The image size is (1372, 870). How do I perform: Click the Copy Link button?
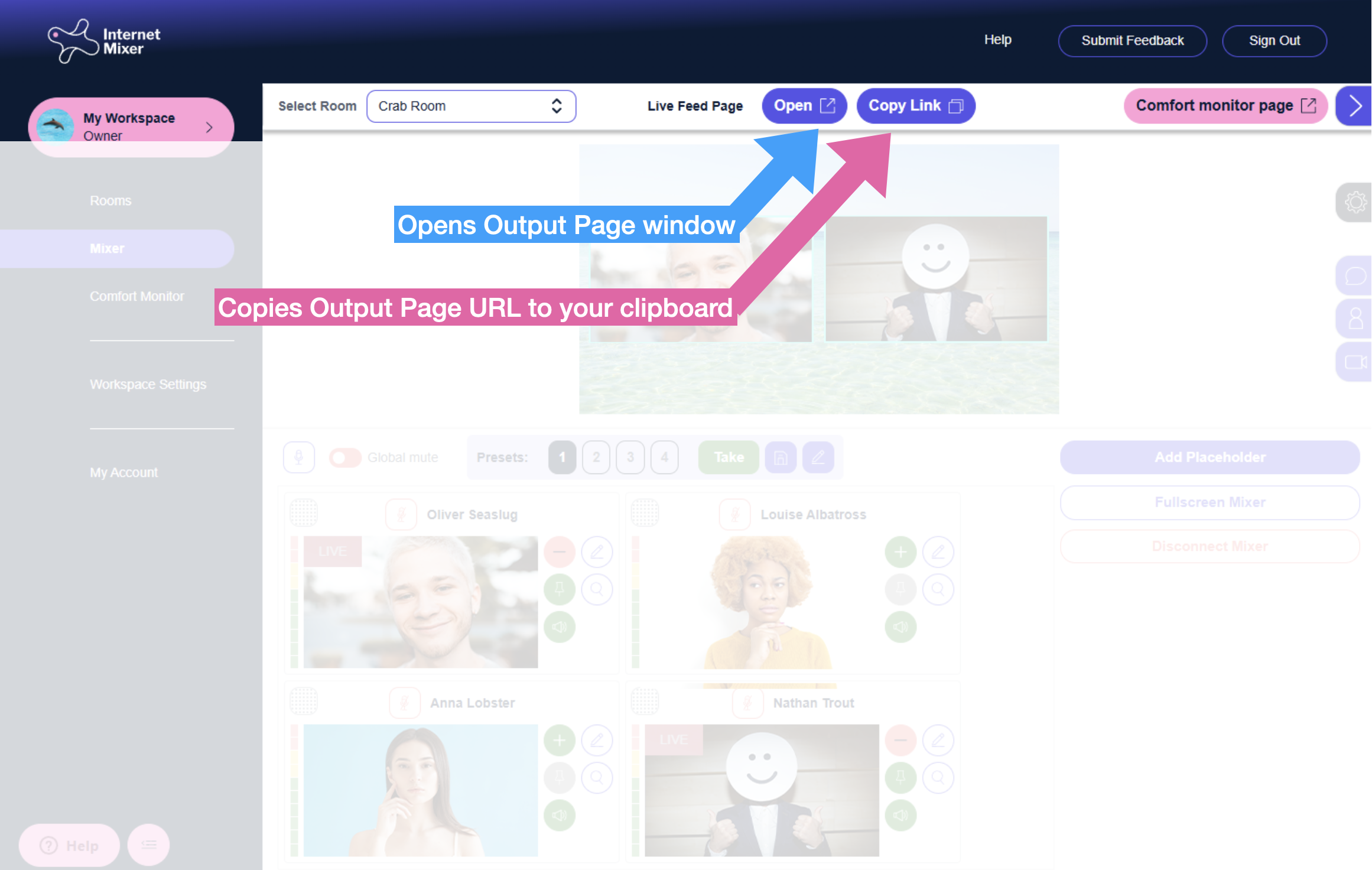(915, 106)
